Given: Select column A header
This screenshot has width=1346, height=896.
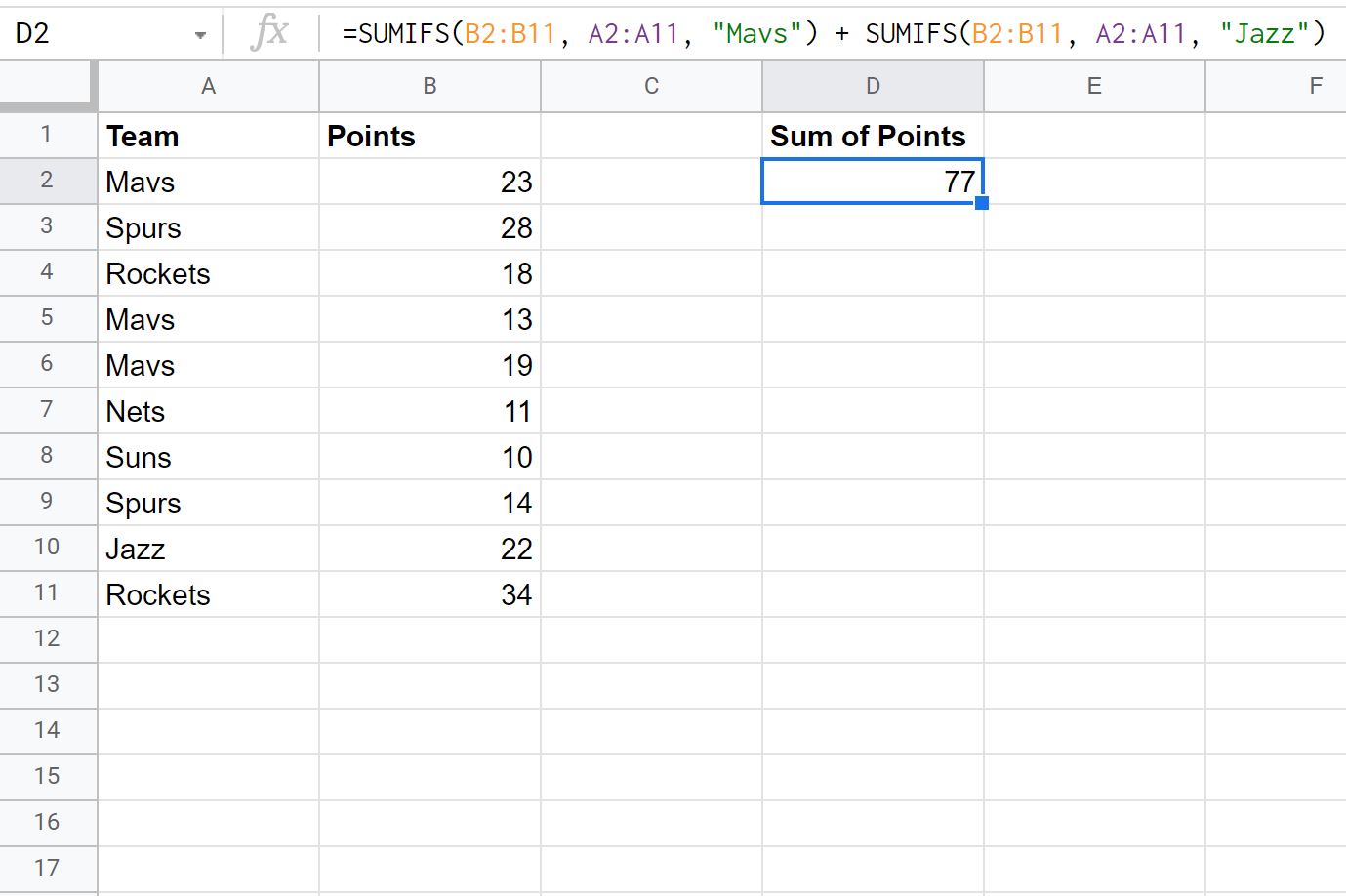Looking at the screenshot, I should [208, 87].
